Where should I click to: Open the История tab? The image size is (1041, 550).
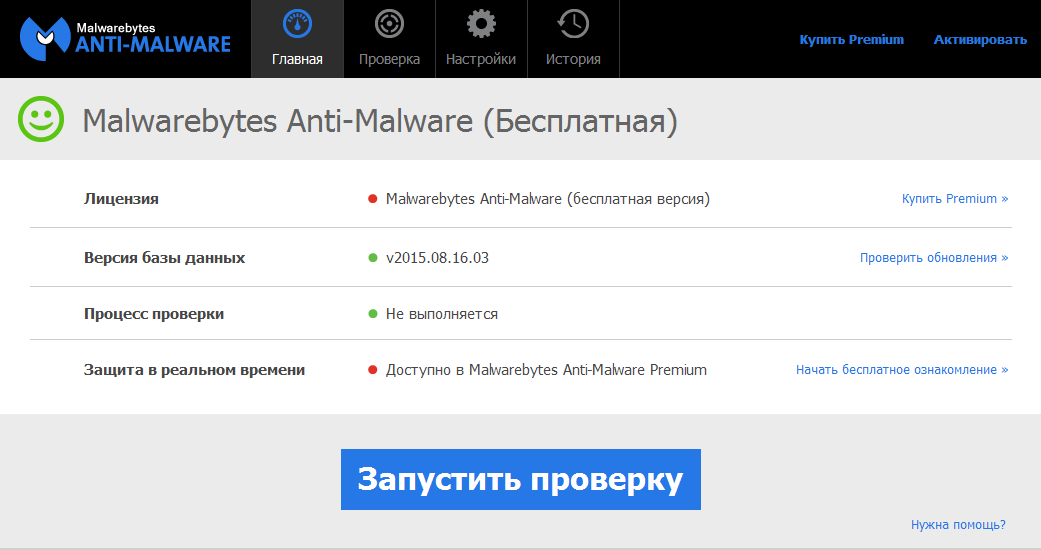573,59
